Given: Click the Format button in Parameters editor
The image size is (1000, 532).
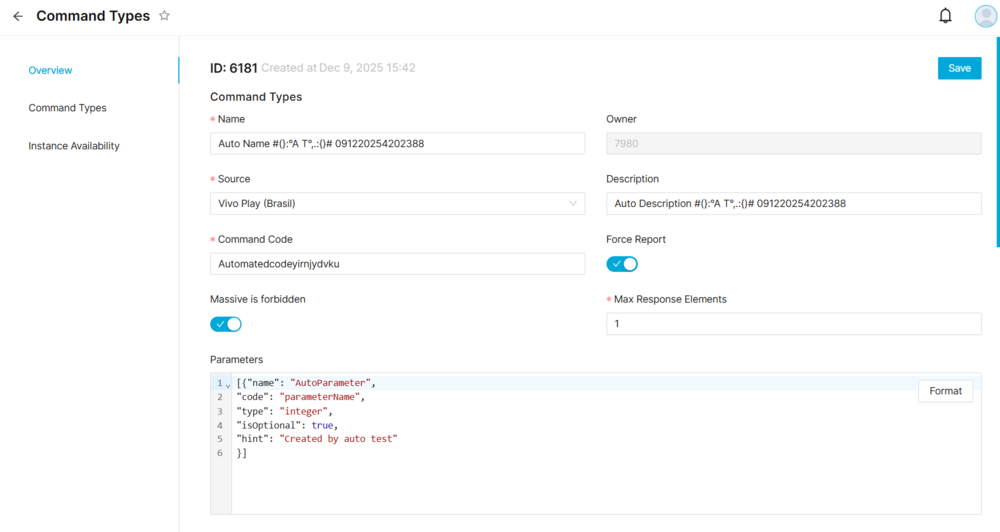Looking at the screenshot, I should [x=945, y=391].
